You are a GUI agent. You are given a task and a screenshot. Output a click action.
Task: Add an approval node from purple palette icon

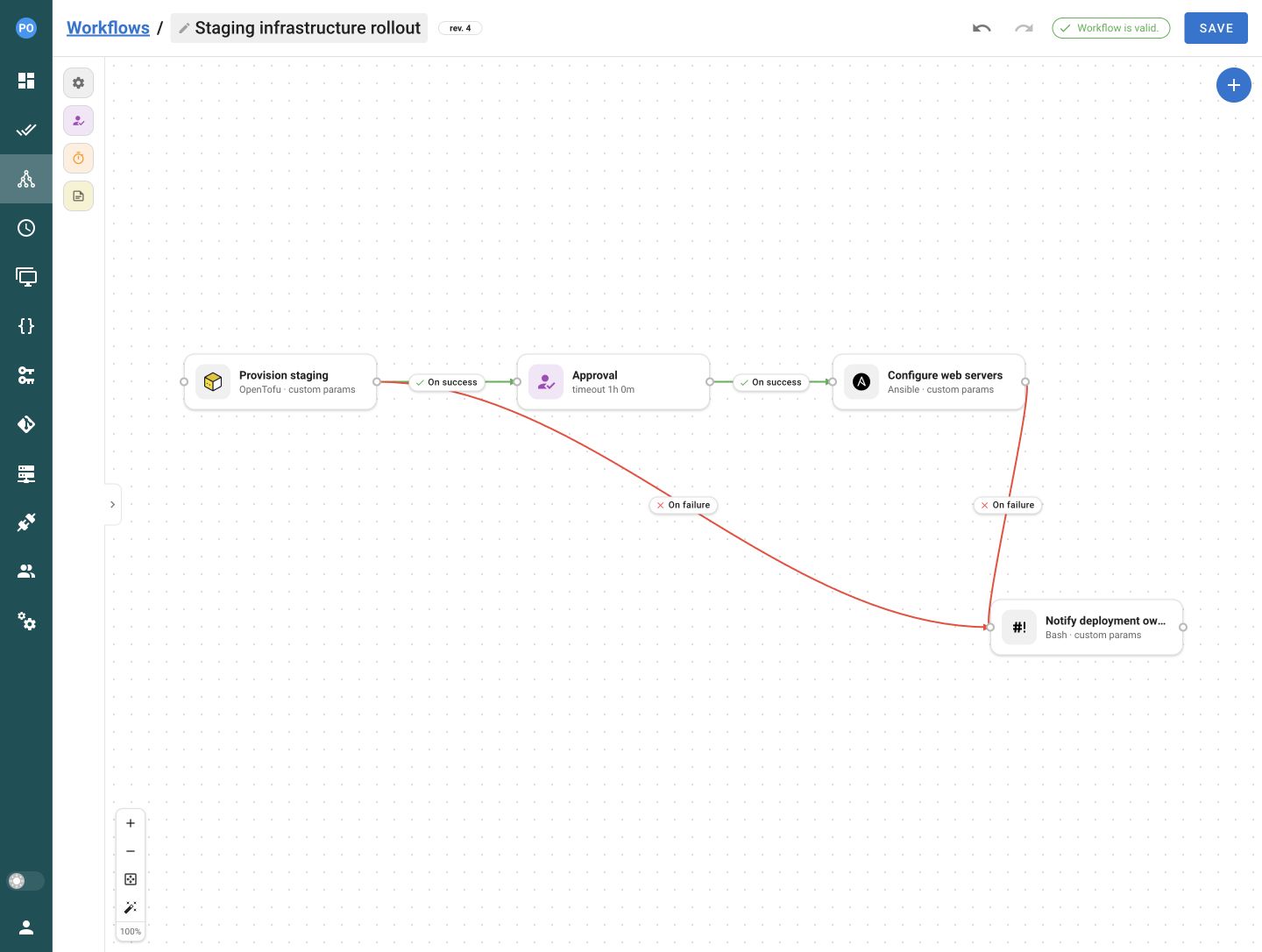[78, 120]
